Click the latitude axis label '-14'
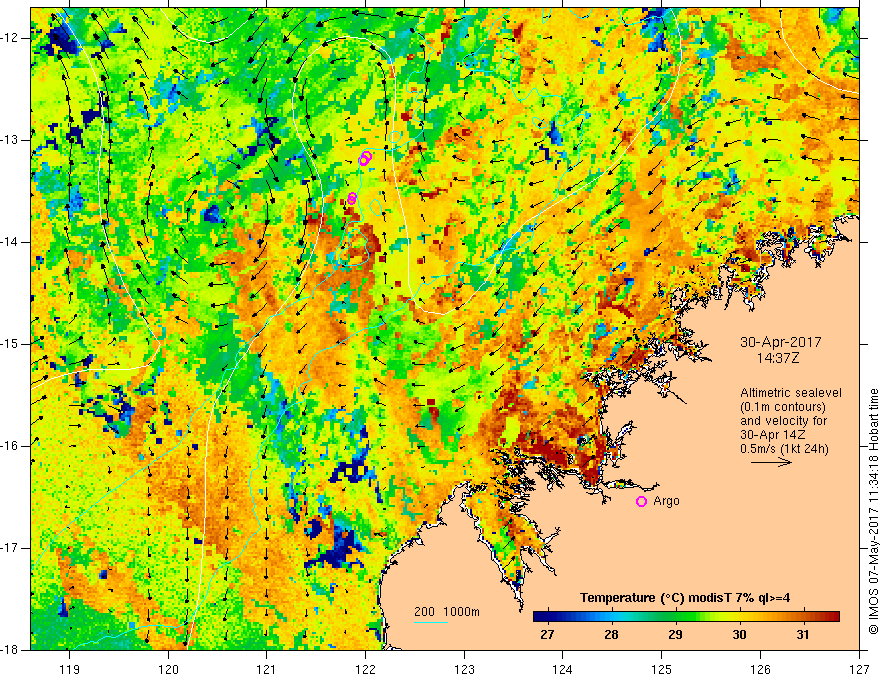Image resolution: width=880 pixels, height=680 pixels. pyautogui.click(x=11, y=242)
